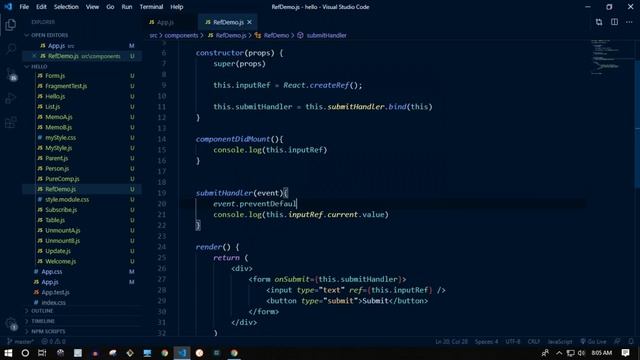Click the master branch status icon
The height and width of the screenshot is (360, 640).
(x=20, y=341)
